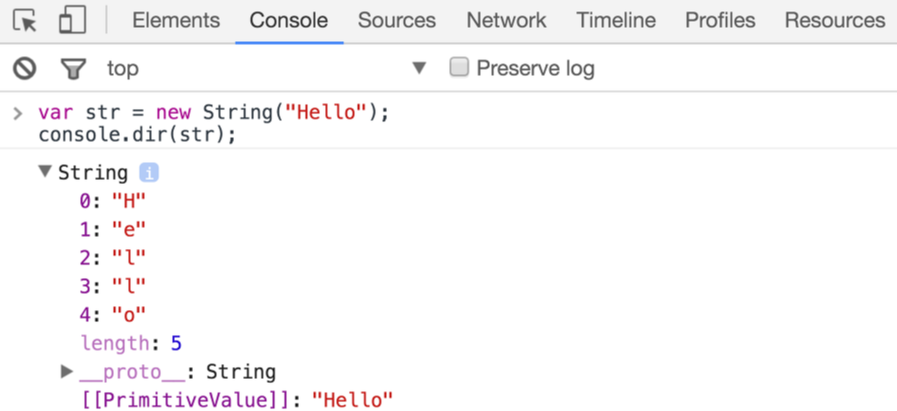
Task: Clear the console with the ban icon
Action: pyautogui.click(x=25, y=69)
